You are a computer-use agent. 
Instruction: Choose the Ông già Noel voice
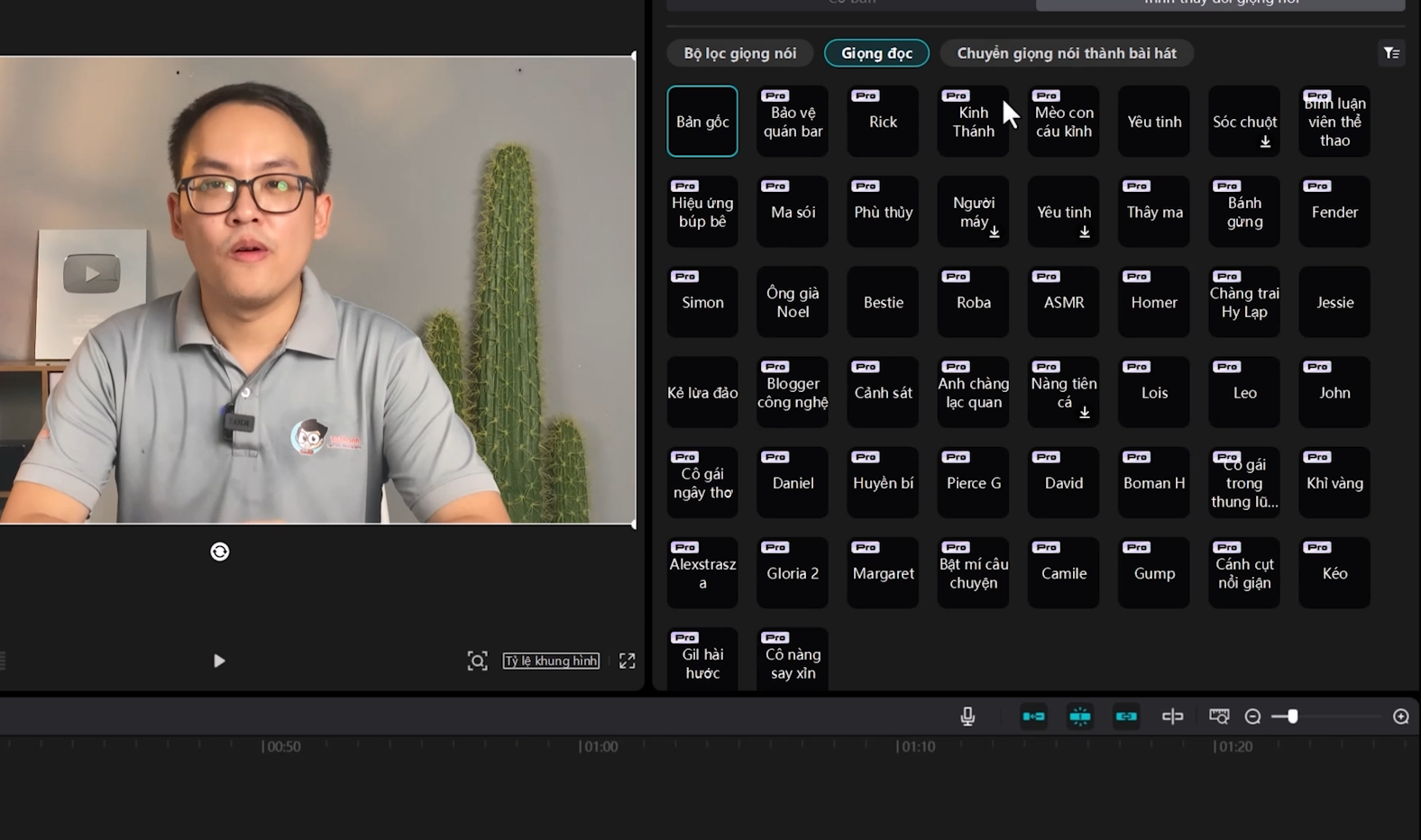coord(793,302)
